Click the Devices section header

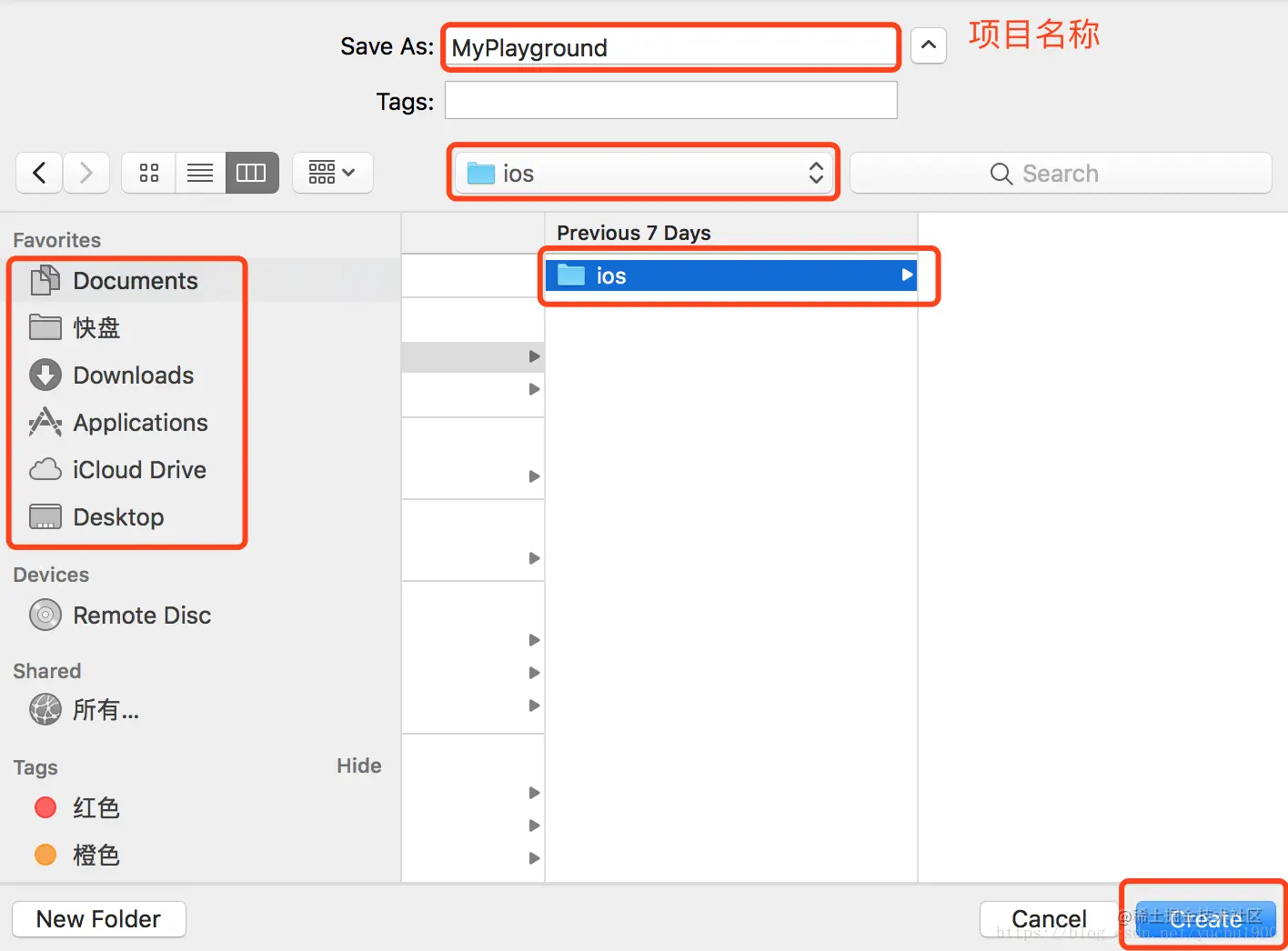51,575
